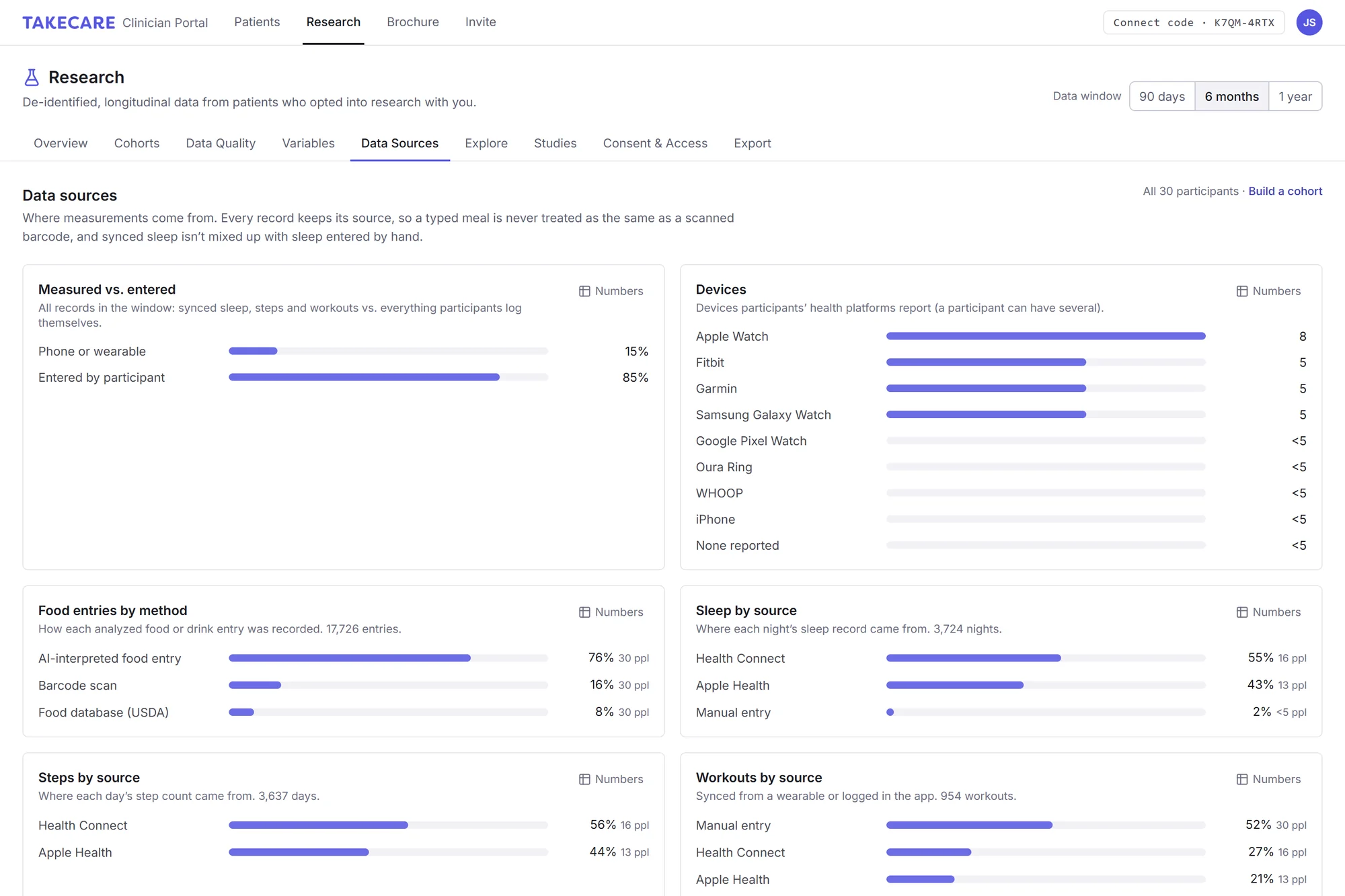Click Numbers table icon in Sleep by source card
The image size is (1345, 896).
coord(1242,612)
